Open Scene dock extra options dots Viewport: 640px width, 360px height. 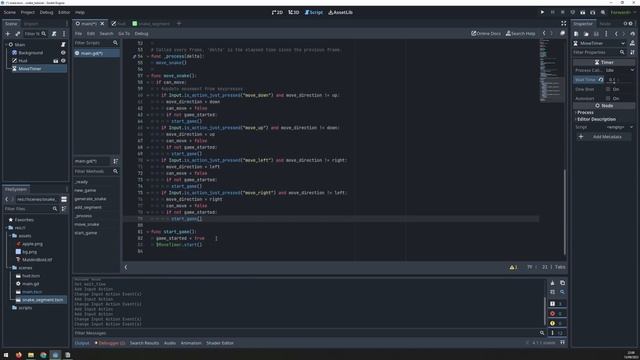tap(64, 33)
